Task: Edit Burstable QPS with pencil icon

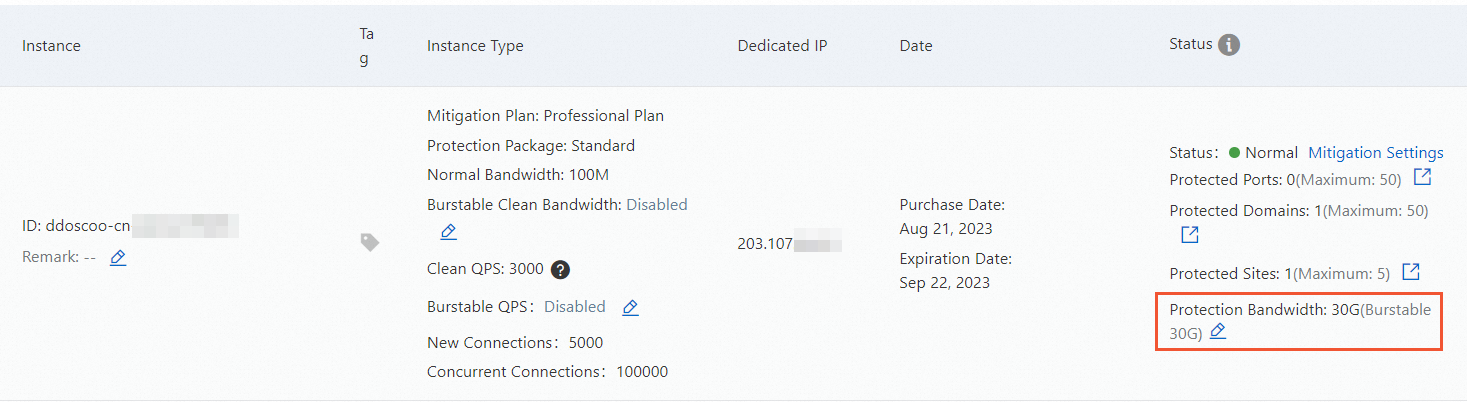Action: click(630, 307)
